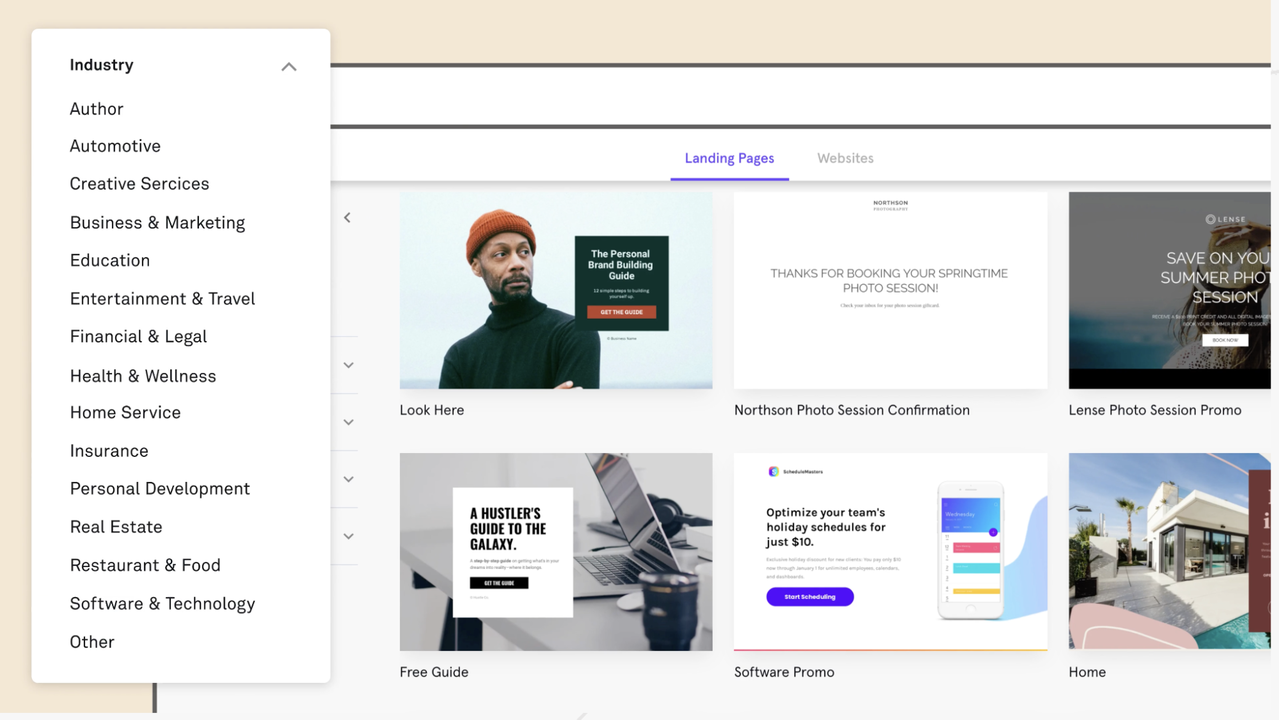Select the Creative Sercices industry filter
The width and height of the screenshot is (1279, 720).
(x=139, y=183)
